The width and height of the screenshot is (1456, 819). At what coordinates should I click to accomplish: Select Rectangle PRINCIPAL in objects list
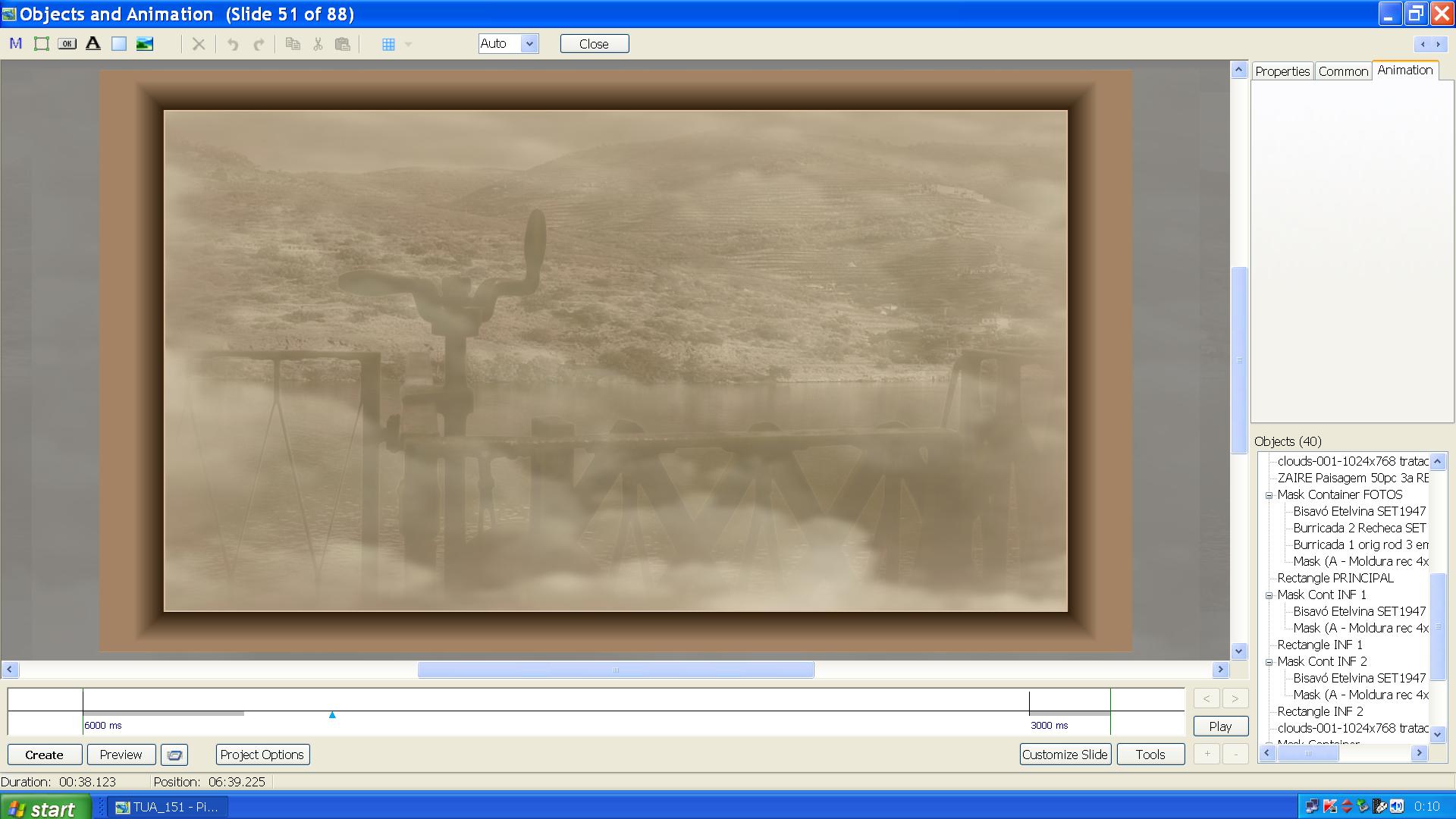(x=1335, y=578)
